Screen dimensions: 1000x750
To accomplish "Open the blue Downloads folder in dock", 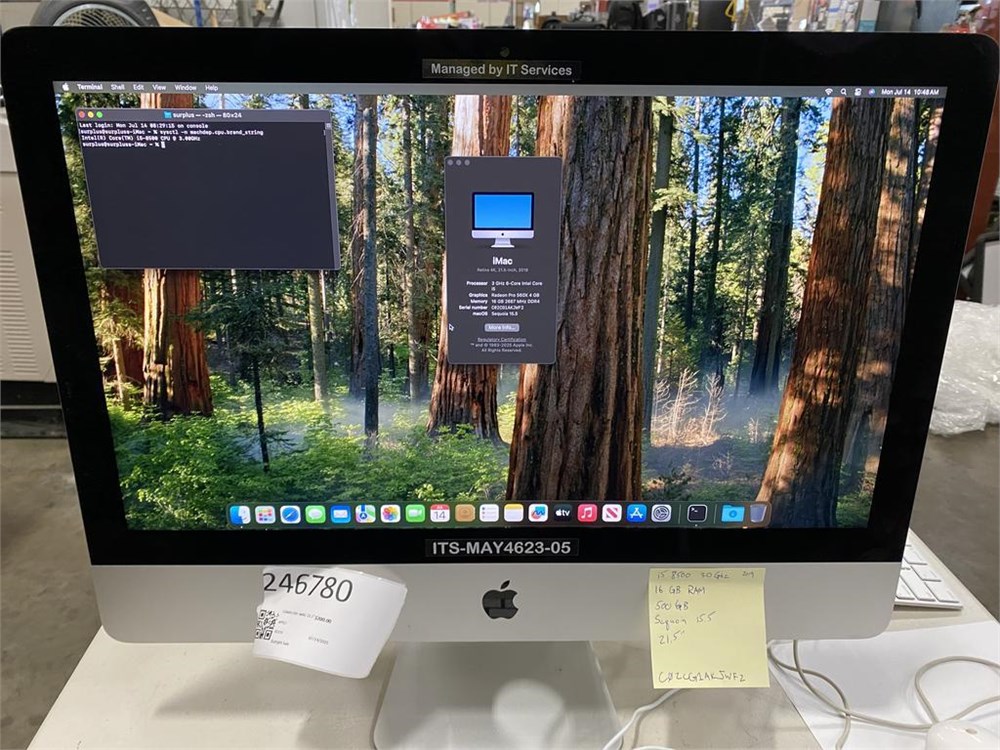I will [x=733, y=514].
